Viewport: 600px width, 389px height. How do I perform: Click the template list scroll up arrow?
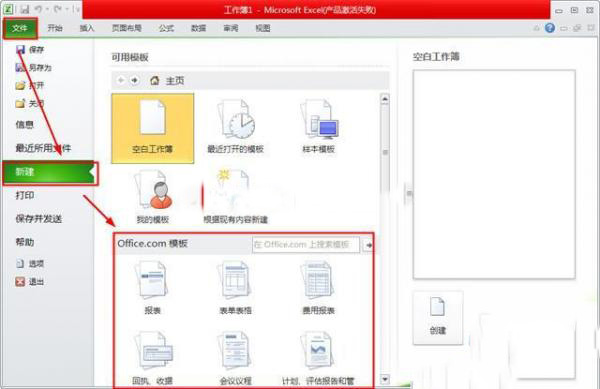tap(385, 99)
